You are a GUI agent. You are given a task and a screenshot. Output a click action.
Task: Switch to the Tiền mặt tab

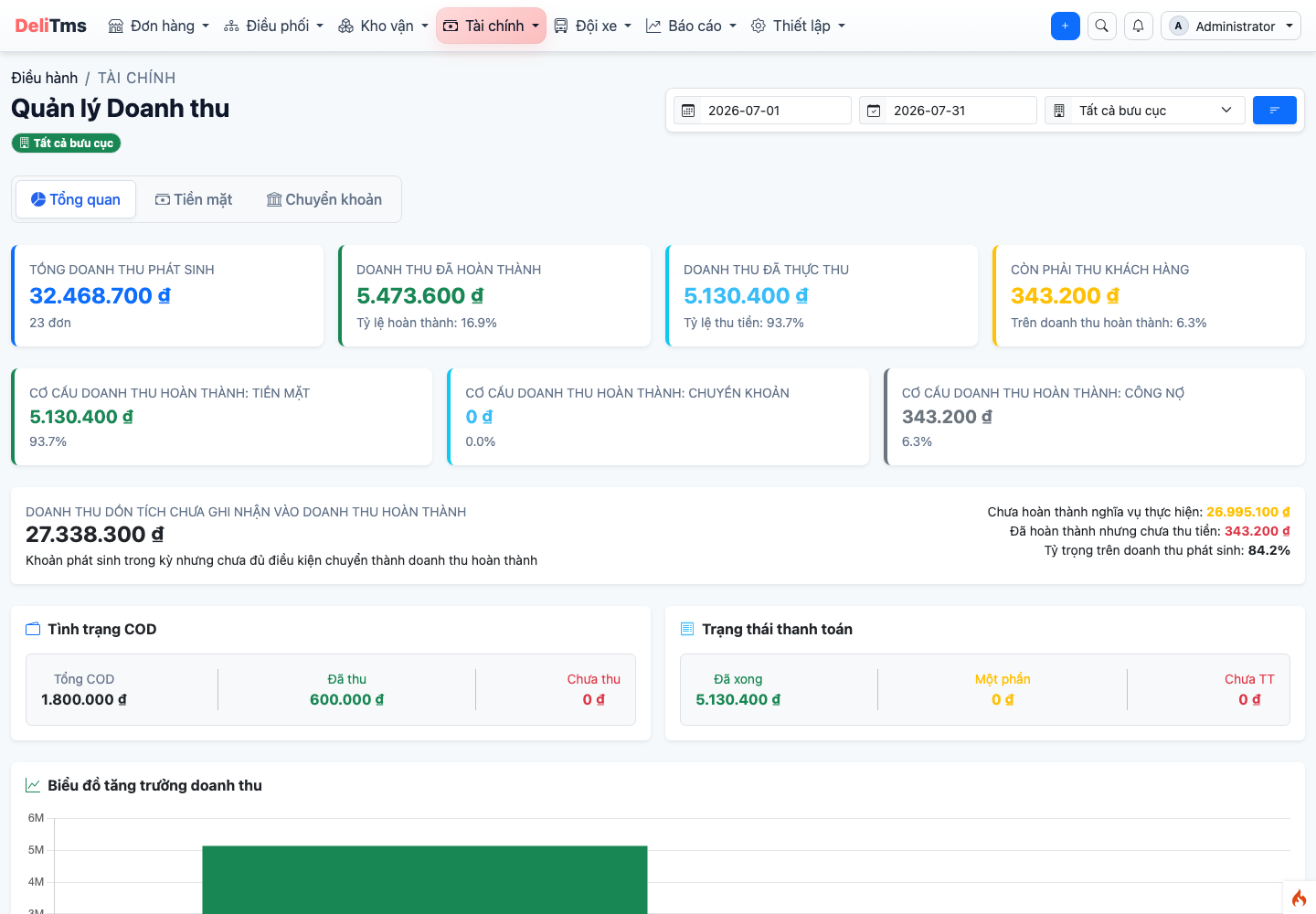click(194, 199)
